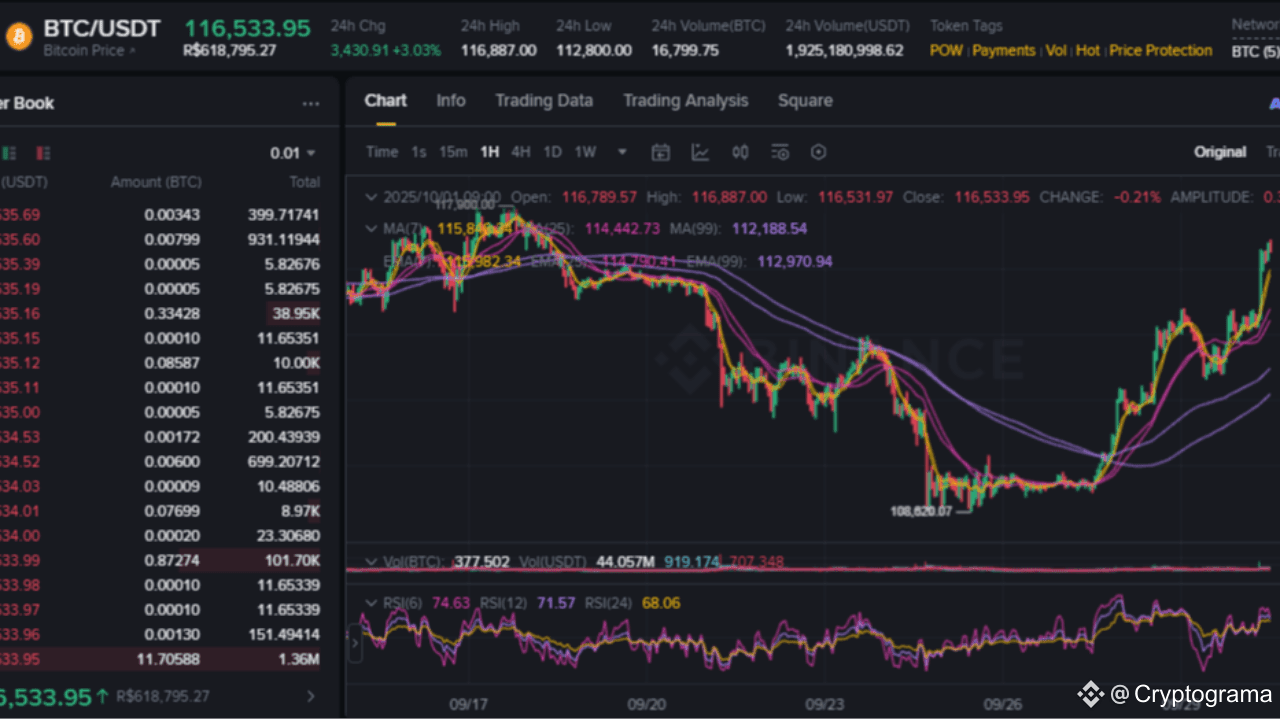Show buy orders only view icon
This screenshot has height=720, width=1280.
click(x=10, y=153)
